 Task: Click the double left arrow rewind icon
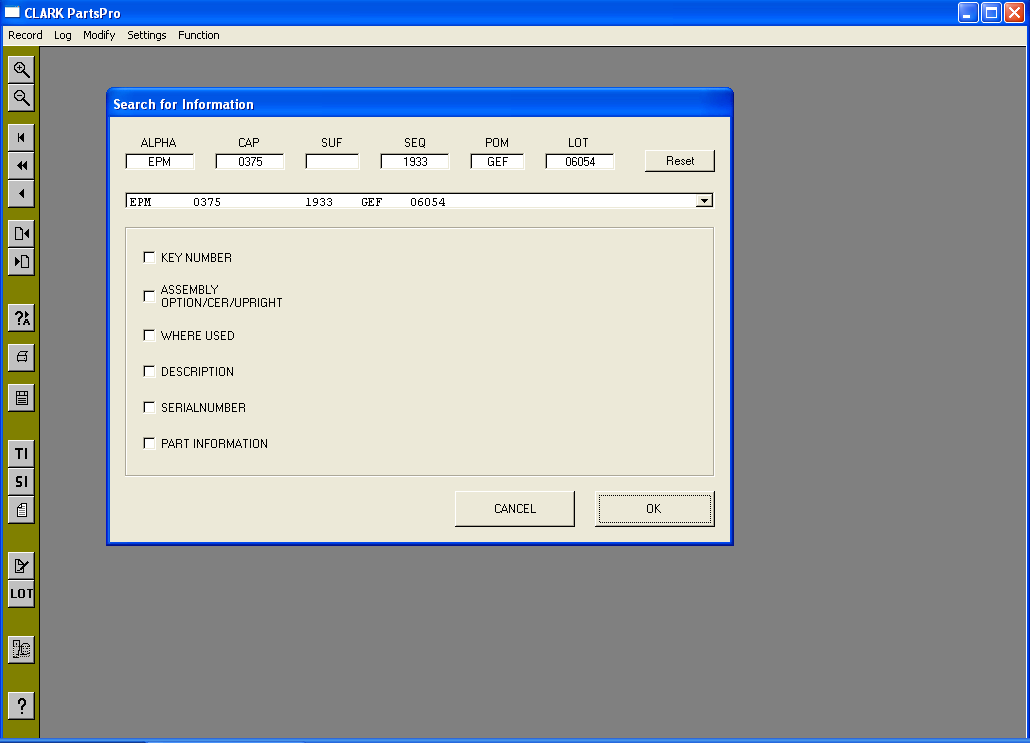[21, 166]
